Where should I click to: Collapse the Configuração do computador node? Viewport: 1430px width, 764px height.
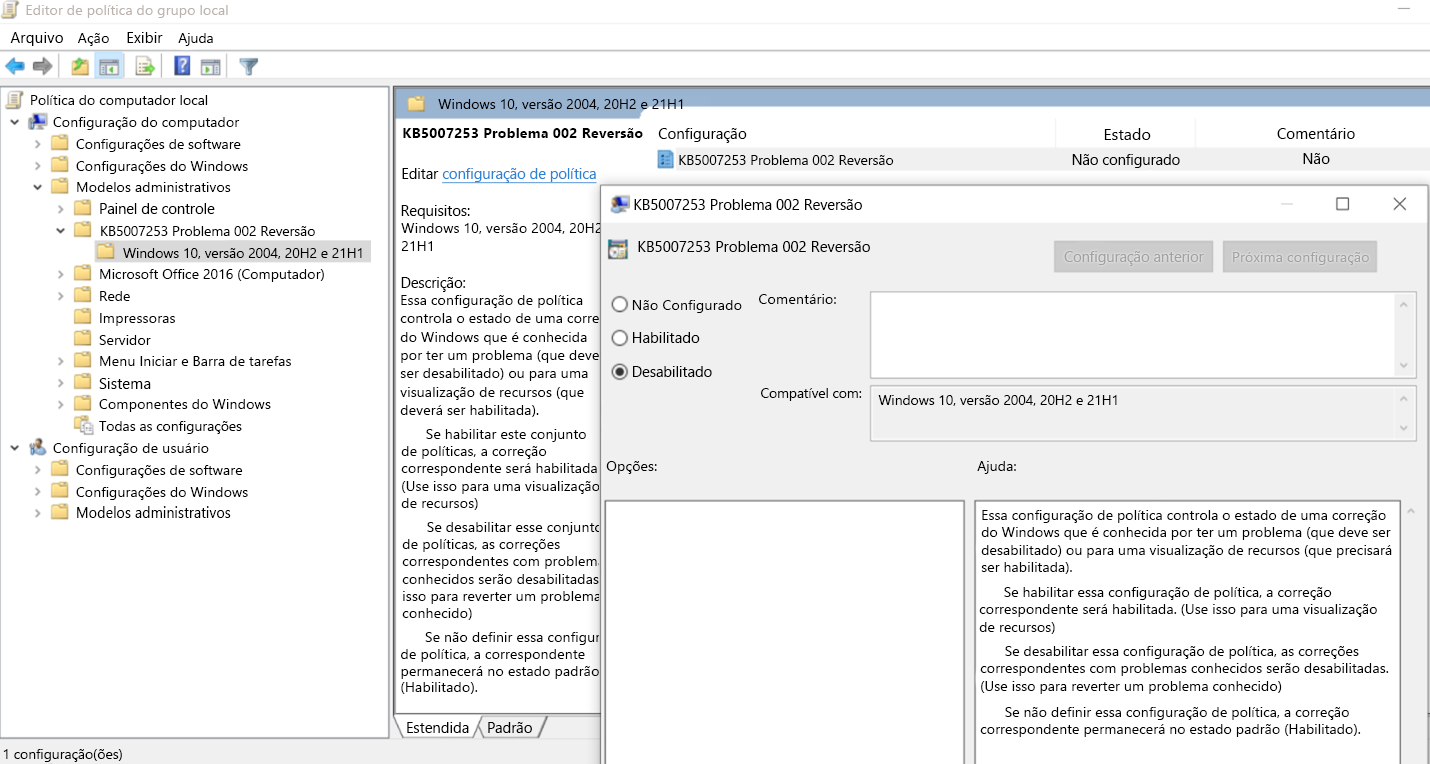[14, 122]
